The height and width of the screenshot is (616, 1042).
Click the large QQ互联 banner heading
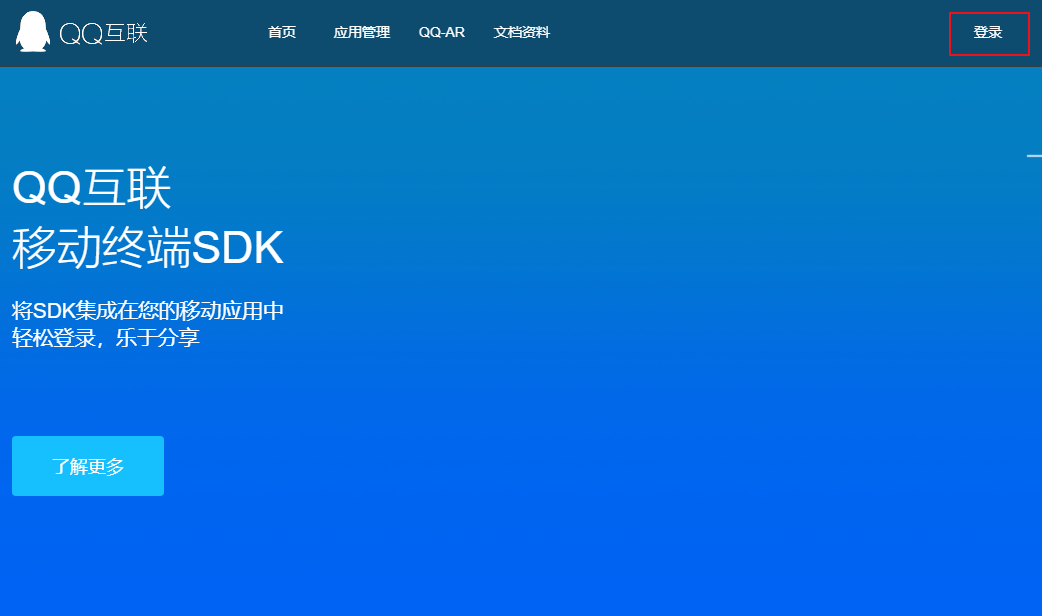click(92, 188)
